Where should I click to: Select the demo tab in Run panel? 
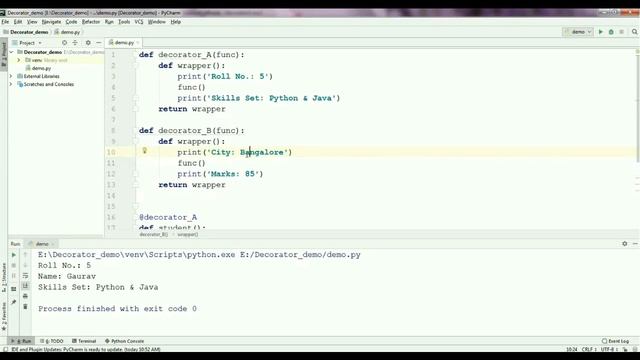[42, 244]
